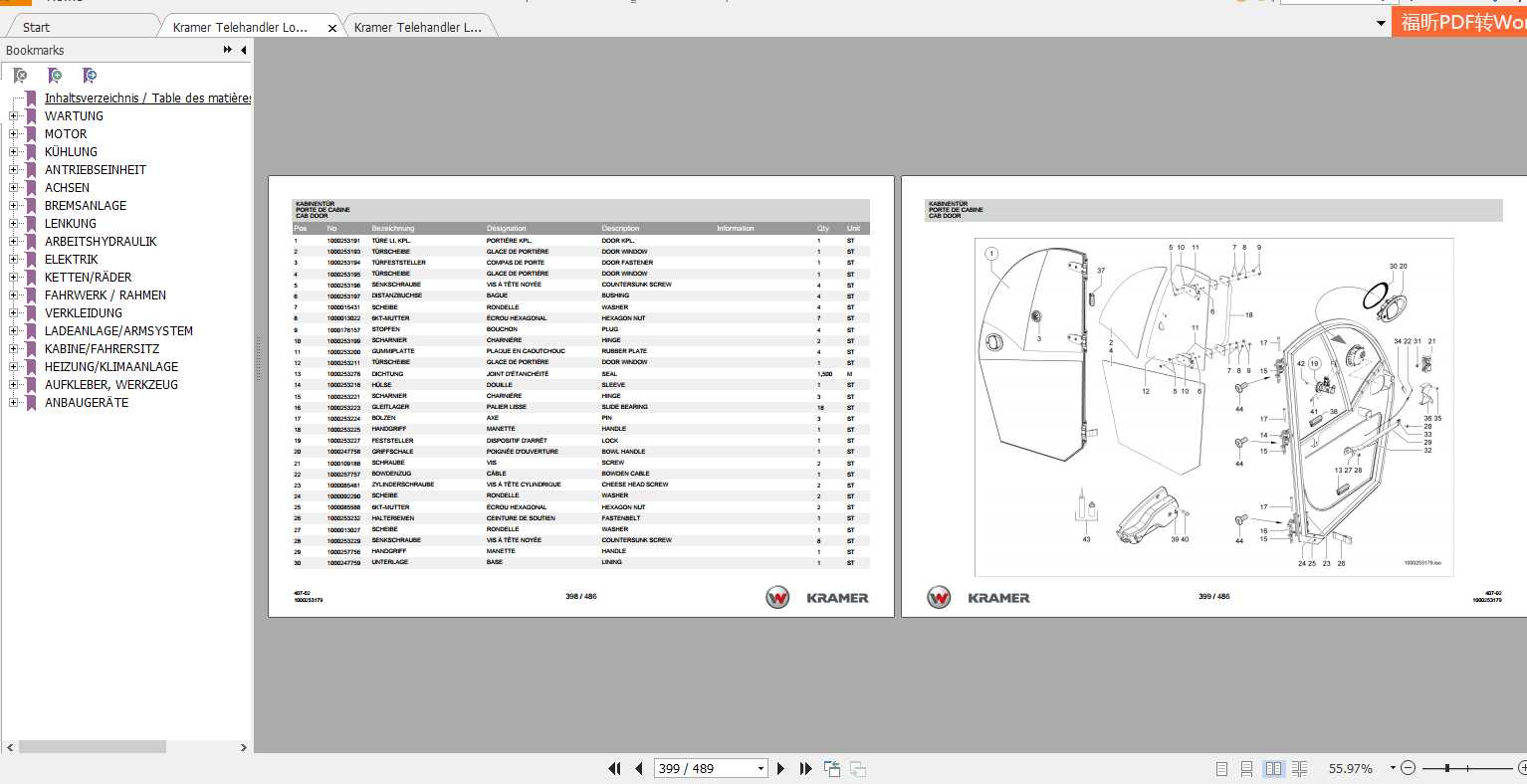This screenshot has height=784, width=1527.
Task: Open the tab list arrow at top right
Action: 1381,23
